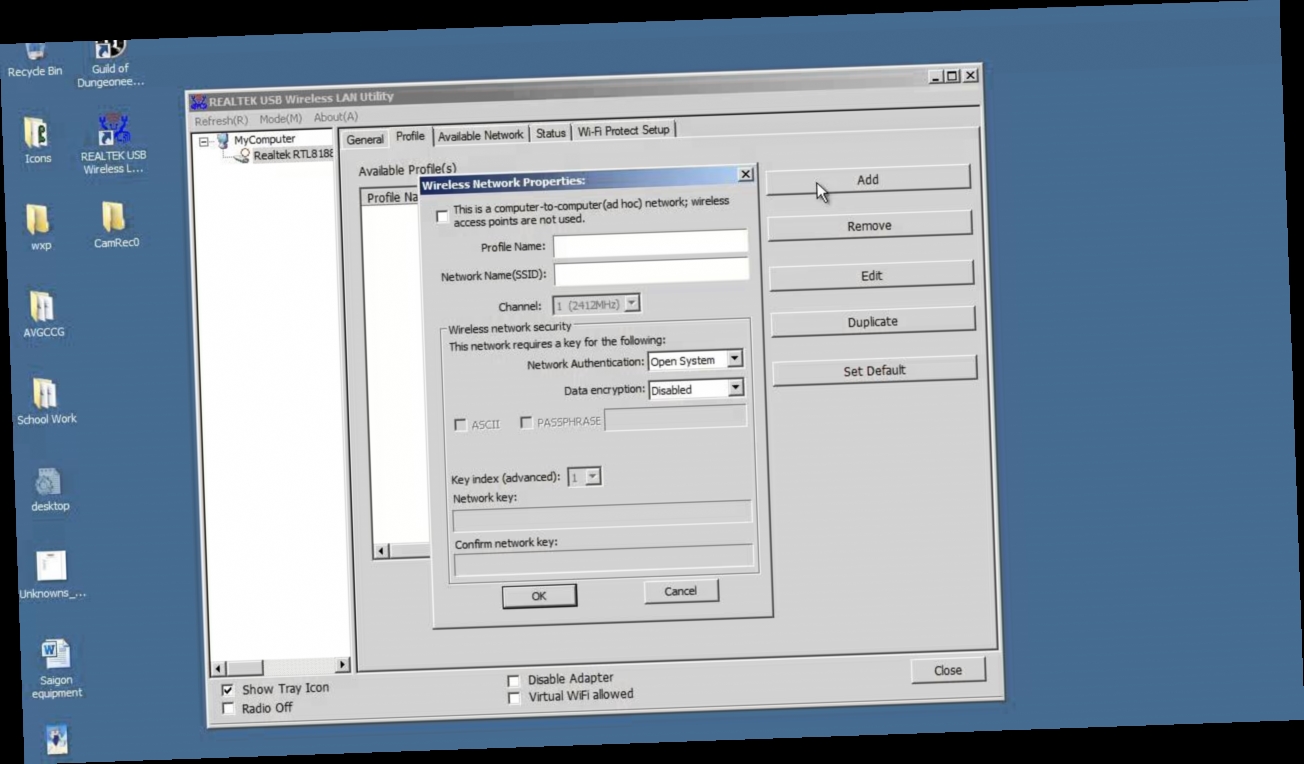Launch REALTEK USB Wireless LAN desktop shortcut

tap(113, 145)
